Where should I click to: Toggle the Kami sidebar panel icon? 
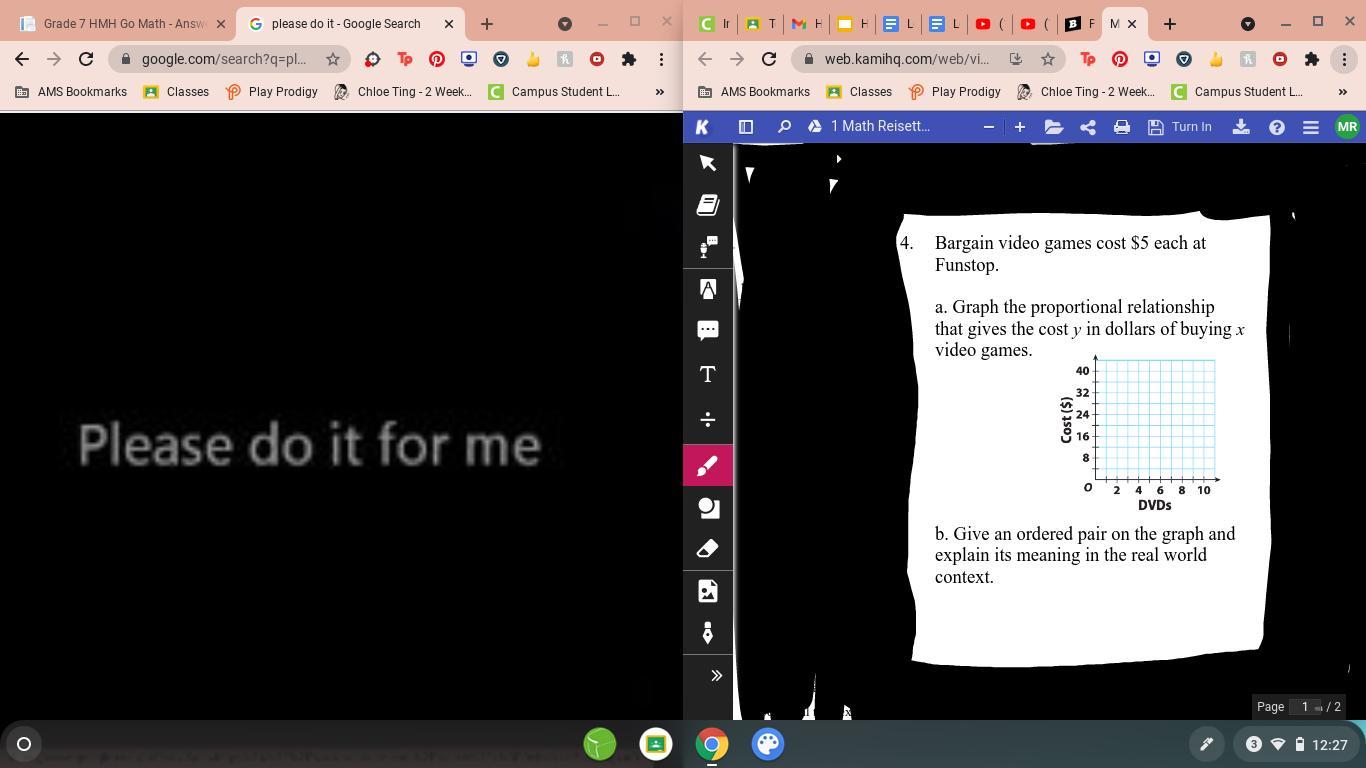[x=745, y=127]
